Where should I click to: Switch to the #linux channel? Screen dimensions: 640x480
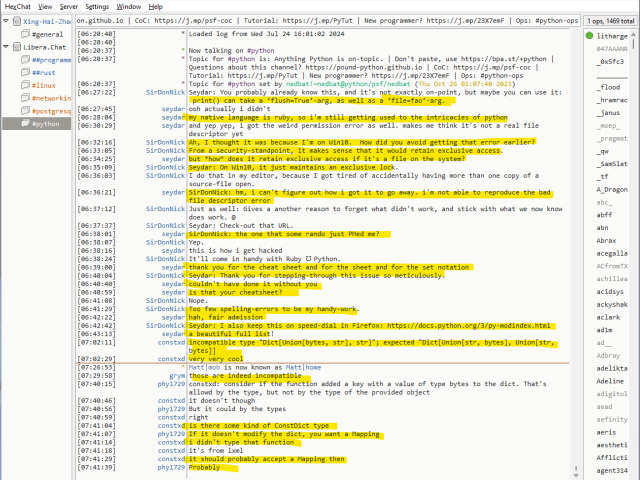[44, 85]
